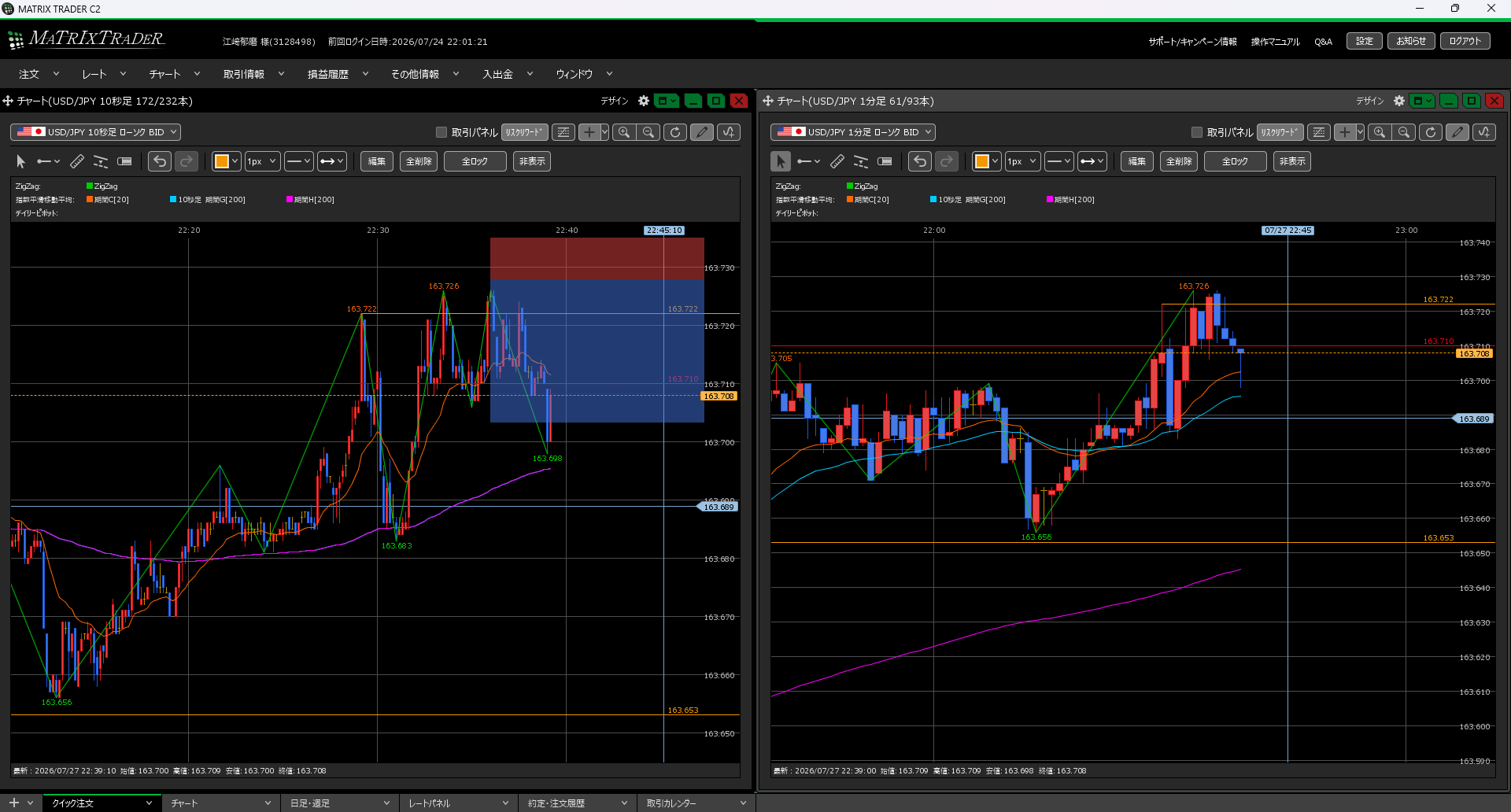Refresh the 1分足 chart
Screen dimensions: 1511x812
[x=1431, y=132]
